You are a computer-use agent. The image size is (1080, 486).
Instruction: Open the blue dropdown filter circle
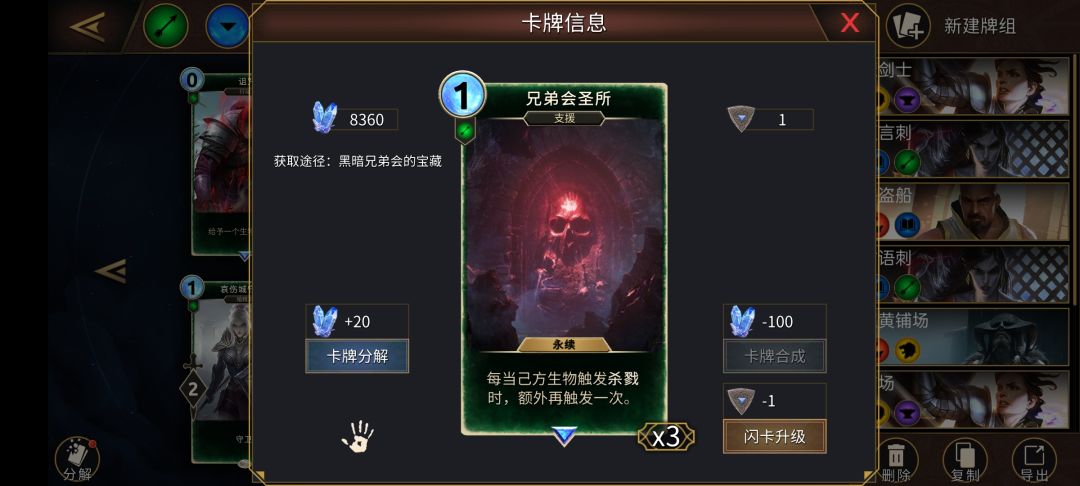click(227, 26)
